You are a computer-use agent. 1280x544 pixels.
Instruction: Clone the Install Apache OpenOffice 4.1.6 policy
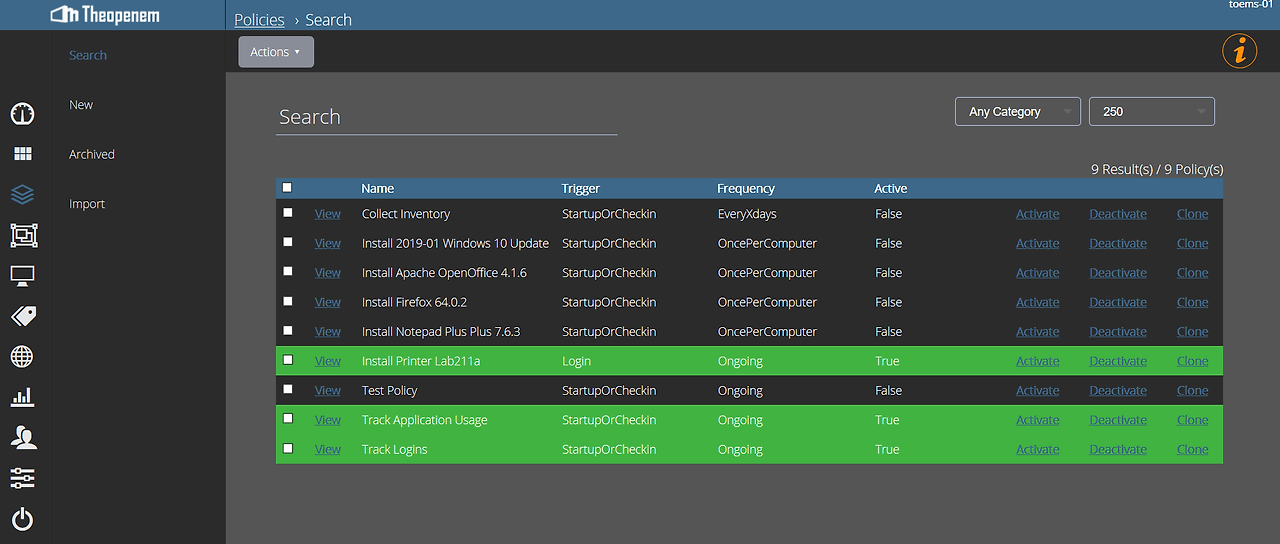(x=1192, y=273)
